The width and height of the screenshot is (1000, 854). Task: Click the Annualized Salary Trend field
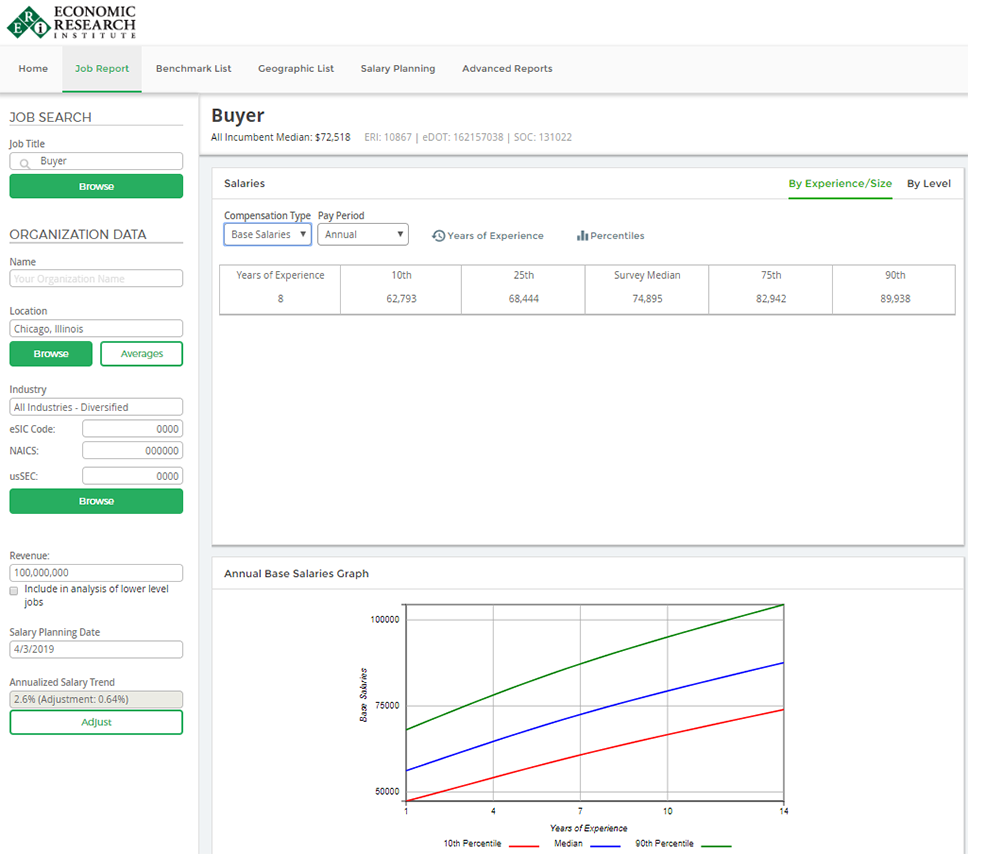click(96, 699)
